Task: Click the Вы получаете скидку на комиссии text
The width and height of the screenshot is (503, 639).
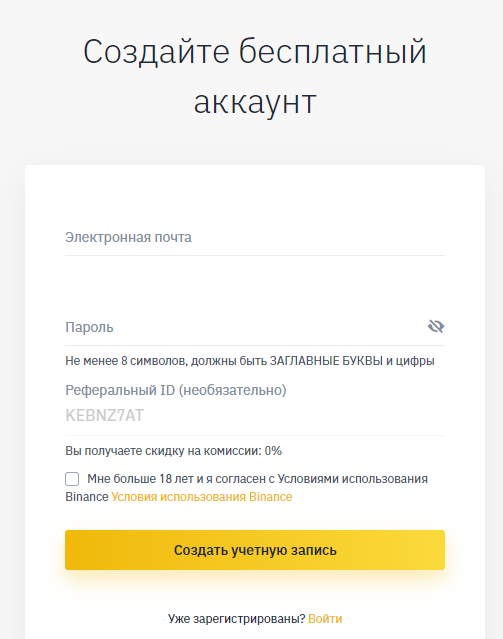Action: pos(163,451)
